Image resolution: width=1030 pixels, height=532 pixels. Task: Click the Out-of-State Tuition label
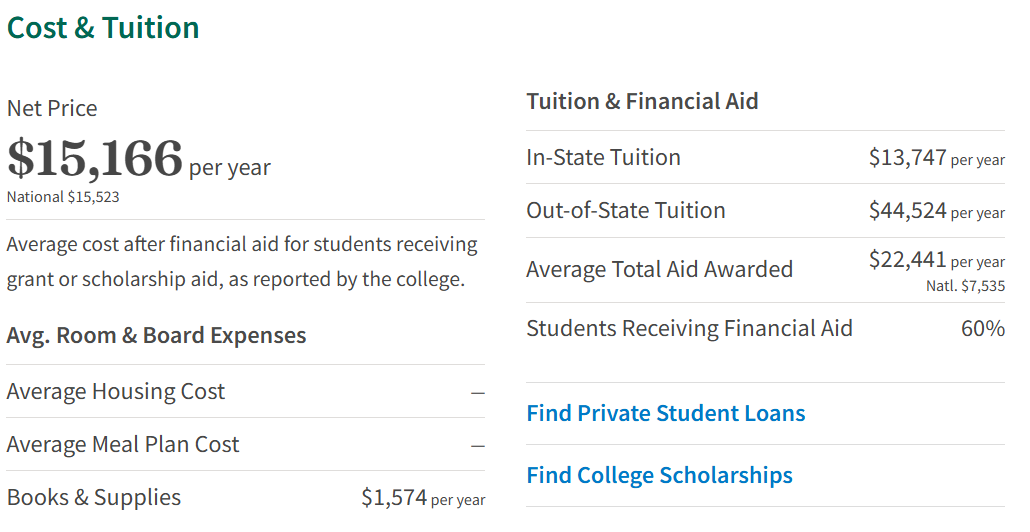coord(626,211)
